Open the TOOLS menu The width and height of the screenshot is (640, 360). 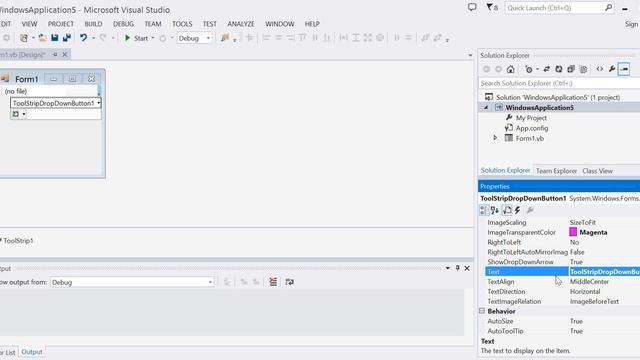coord(182,24)
